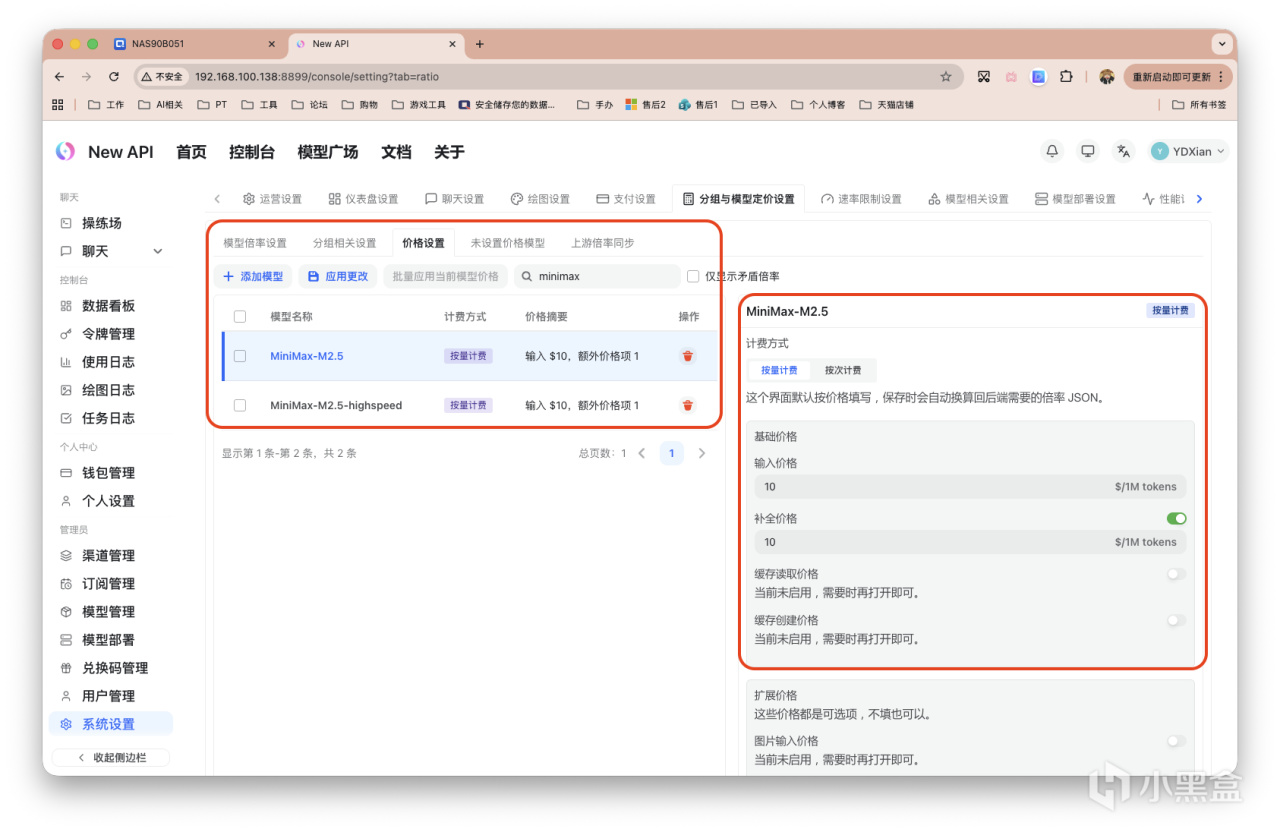This screenshot has height=832, width=1280.
Task: Open the notifications bell icon
Action: (1052, 151)
